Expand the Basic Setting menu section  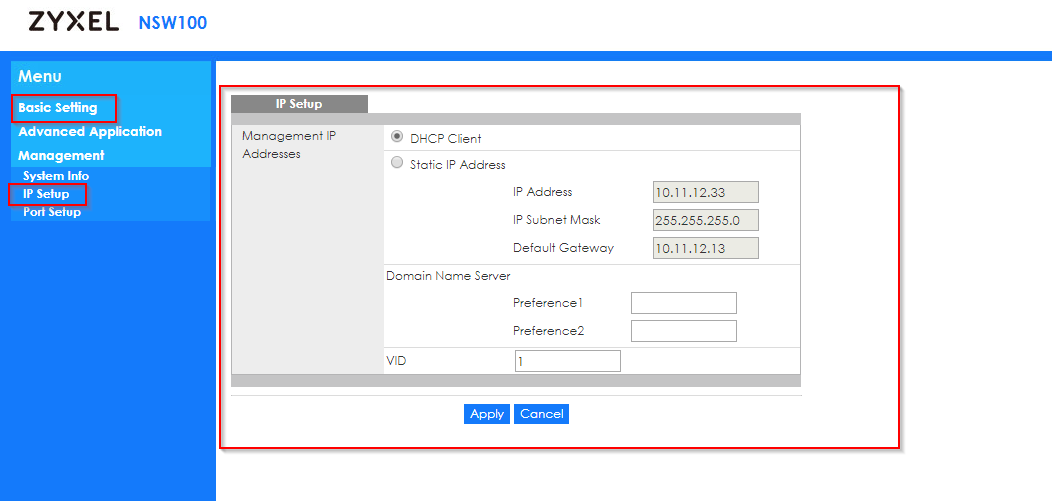point(58,108)
